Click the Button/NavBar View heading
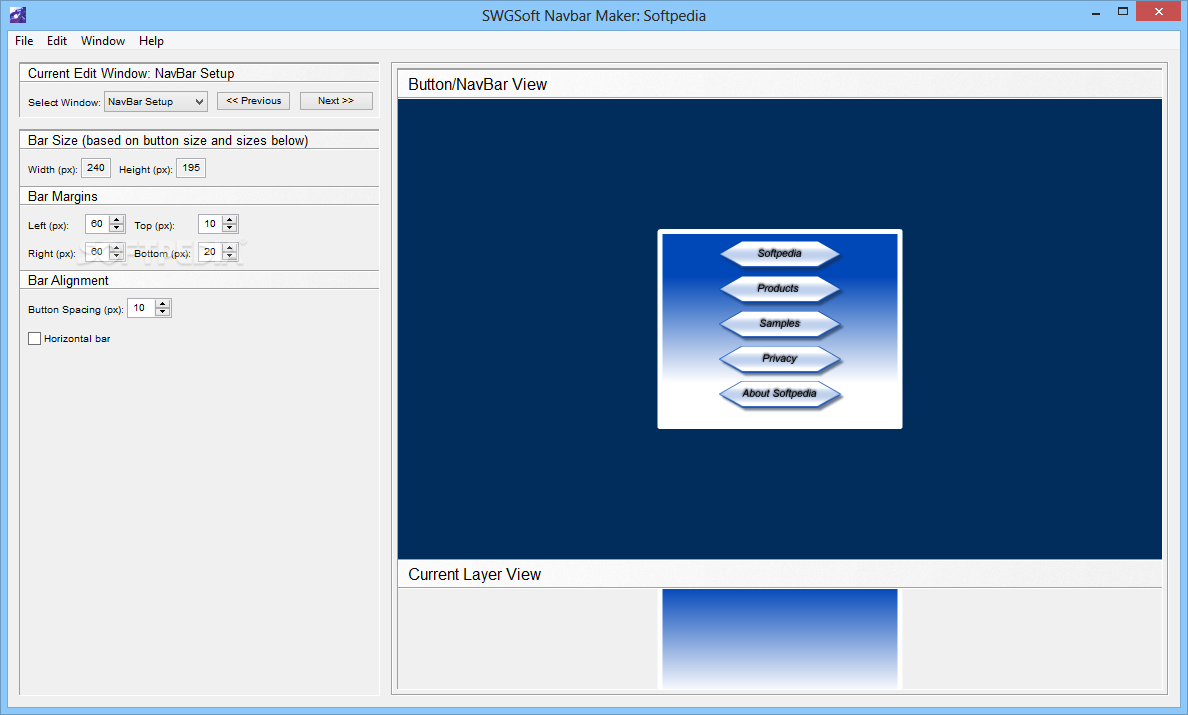 click(477, 85)
